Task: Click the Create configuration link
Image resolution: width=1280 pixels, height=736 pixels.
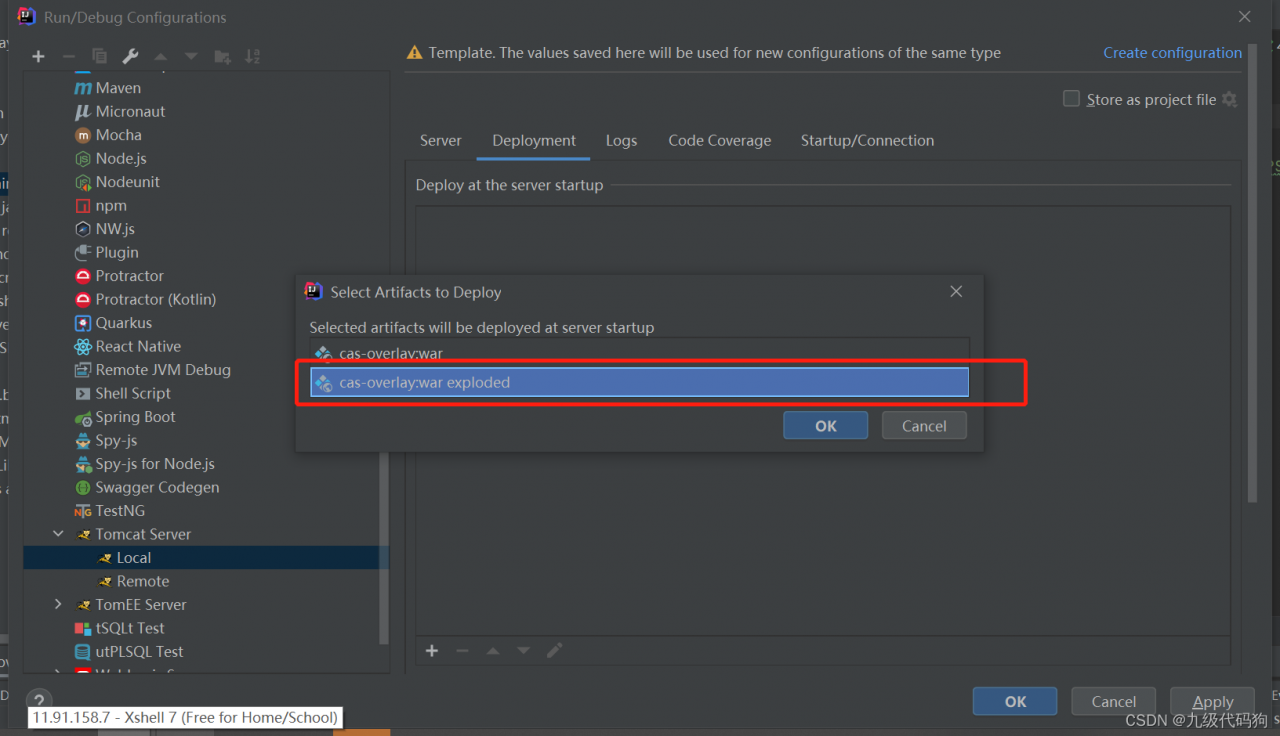Action: [1172, 53]
